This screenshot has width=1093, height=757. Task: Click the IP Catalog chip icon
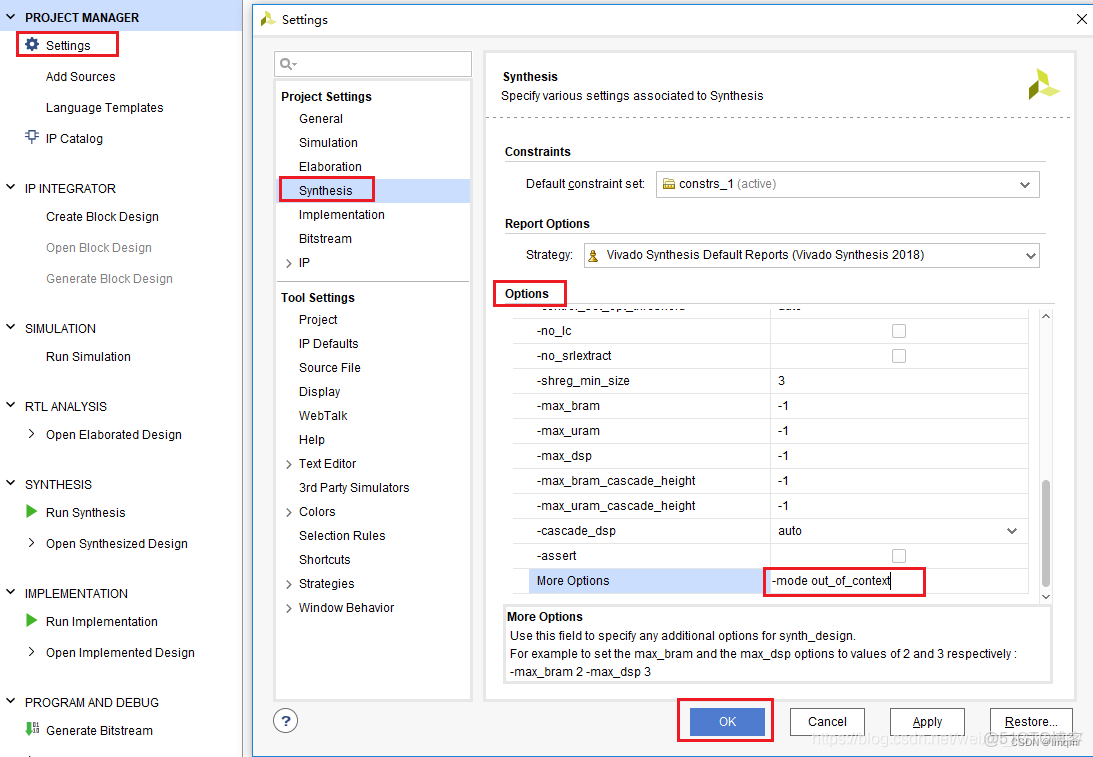click(x=32, y=137)
